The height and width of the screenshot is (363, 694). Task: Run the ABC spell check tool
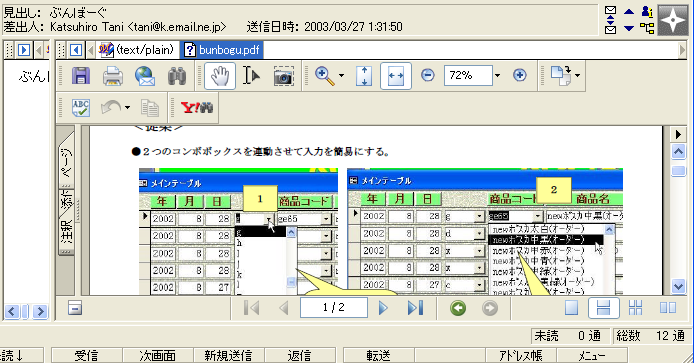[x=81, y=108]
